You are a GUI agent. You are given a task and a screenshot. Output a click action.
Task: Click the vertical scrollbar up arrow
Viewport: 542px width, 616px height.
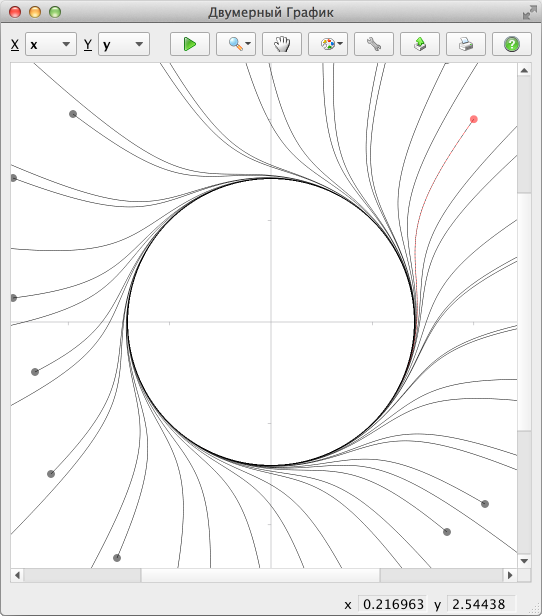click(524, 70)
